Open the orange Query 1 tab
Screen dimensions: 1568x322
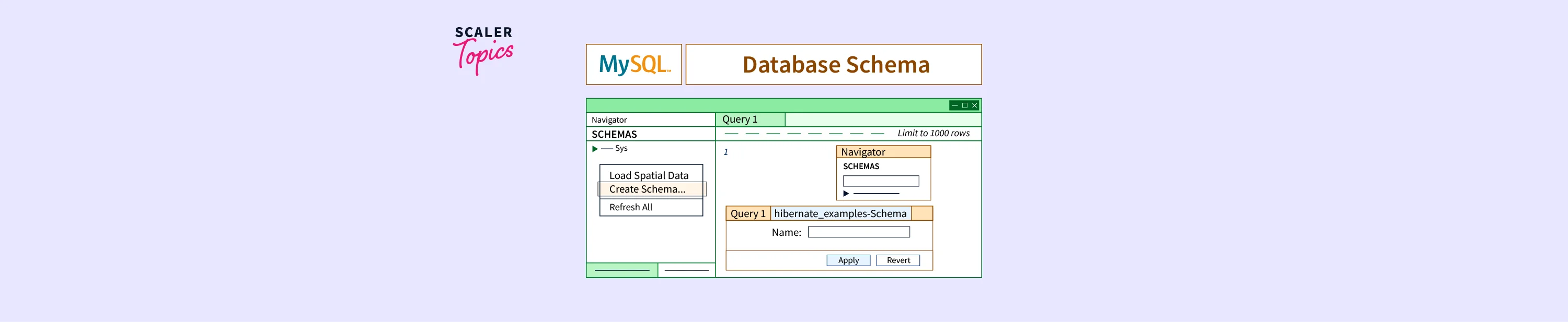click(747, 214)
